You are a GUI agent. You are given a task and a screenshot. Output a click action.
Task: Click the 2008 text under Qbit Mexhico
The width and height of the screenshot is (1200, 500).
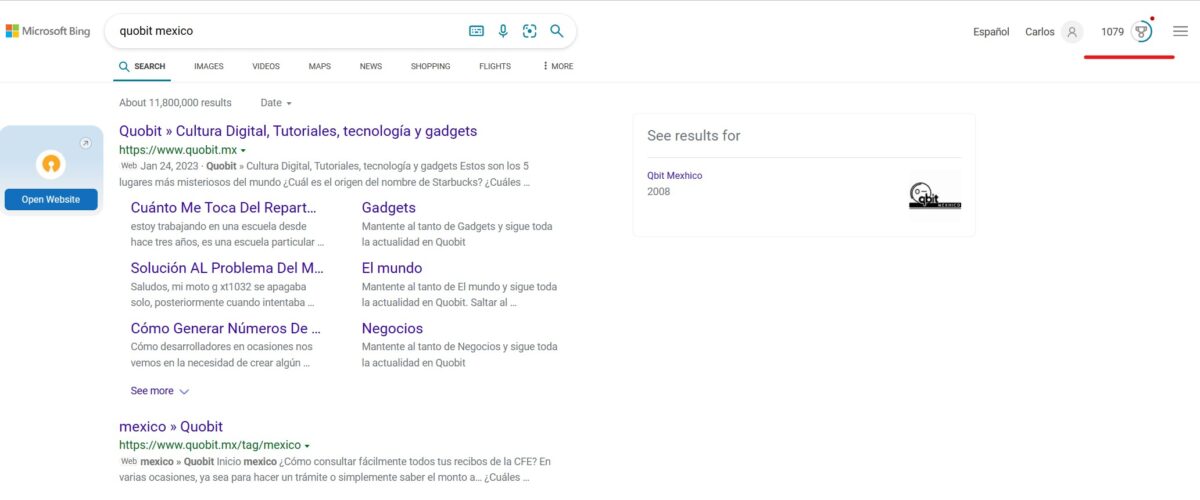pyautogui.click(x=659, y=192)
